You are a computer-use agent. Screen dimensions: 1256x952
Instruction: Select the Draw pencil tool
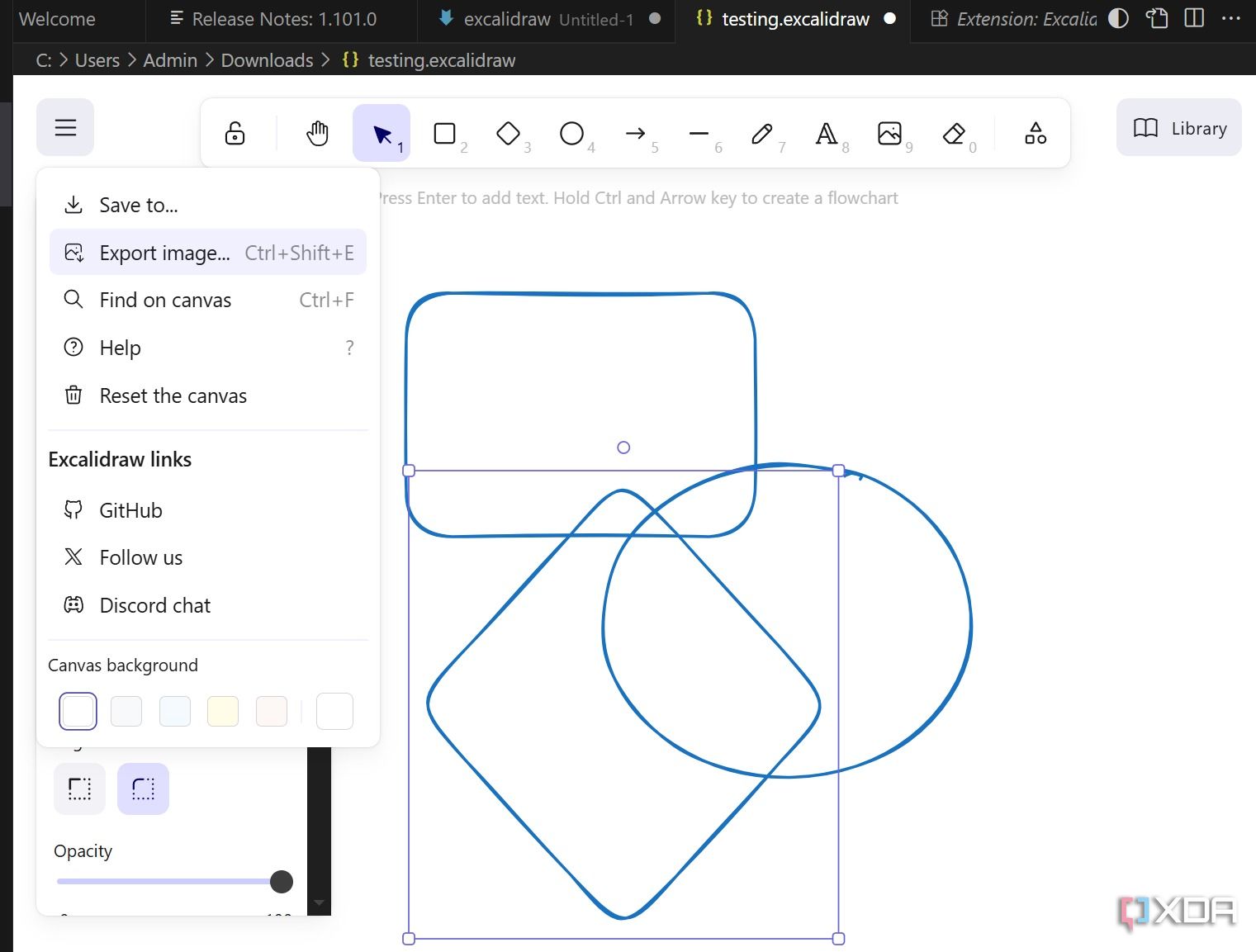click(762, 133)
